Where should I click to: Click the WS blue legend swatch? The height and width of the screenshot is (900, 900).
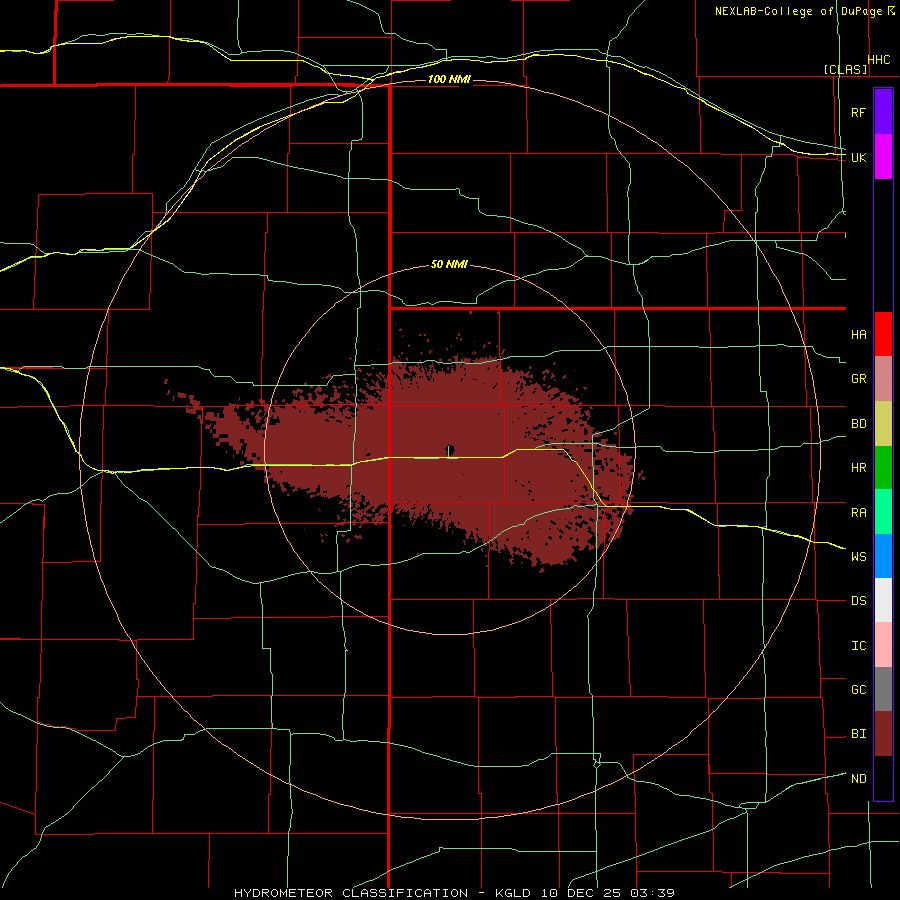point(883,556)
